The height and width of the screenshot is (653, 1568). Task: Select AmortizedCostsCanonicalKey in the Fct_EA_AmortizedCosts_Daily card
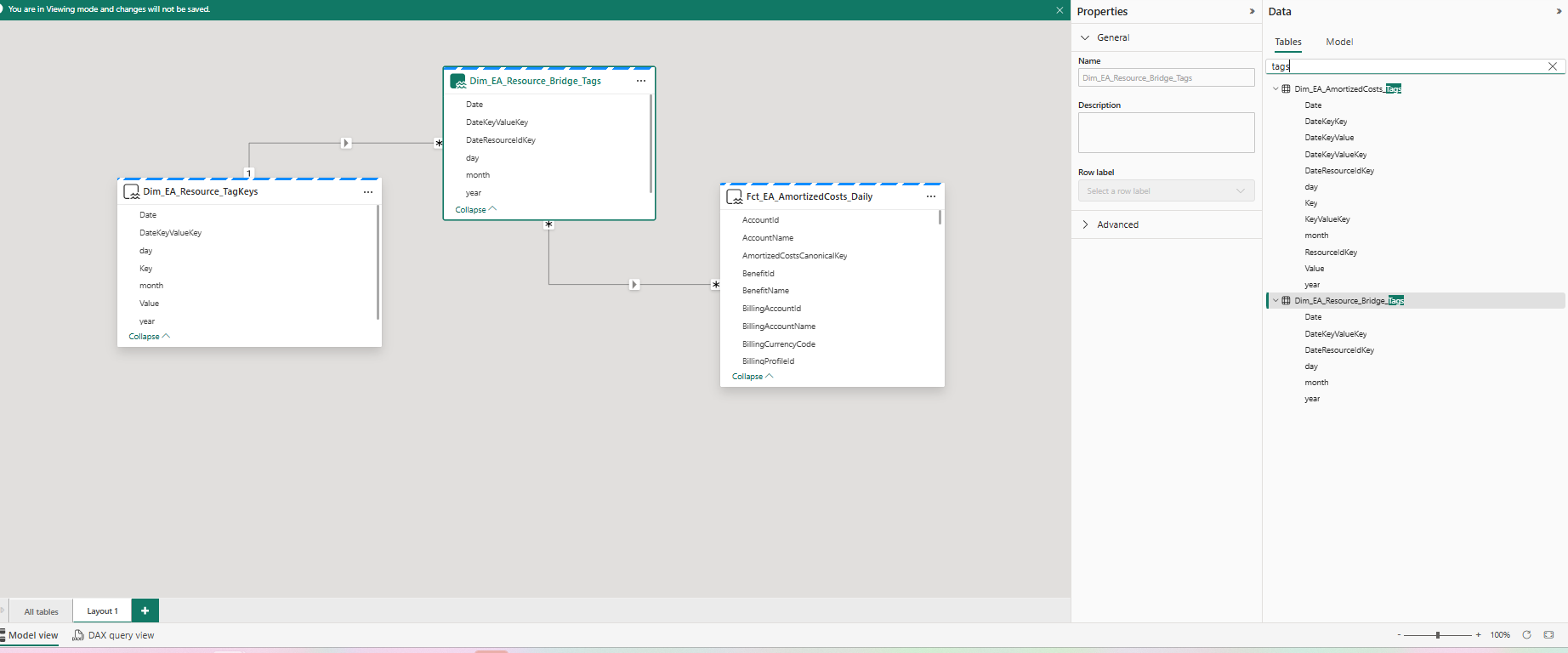(794, 256)
